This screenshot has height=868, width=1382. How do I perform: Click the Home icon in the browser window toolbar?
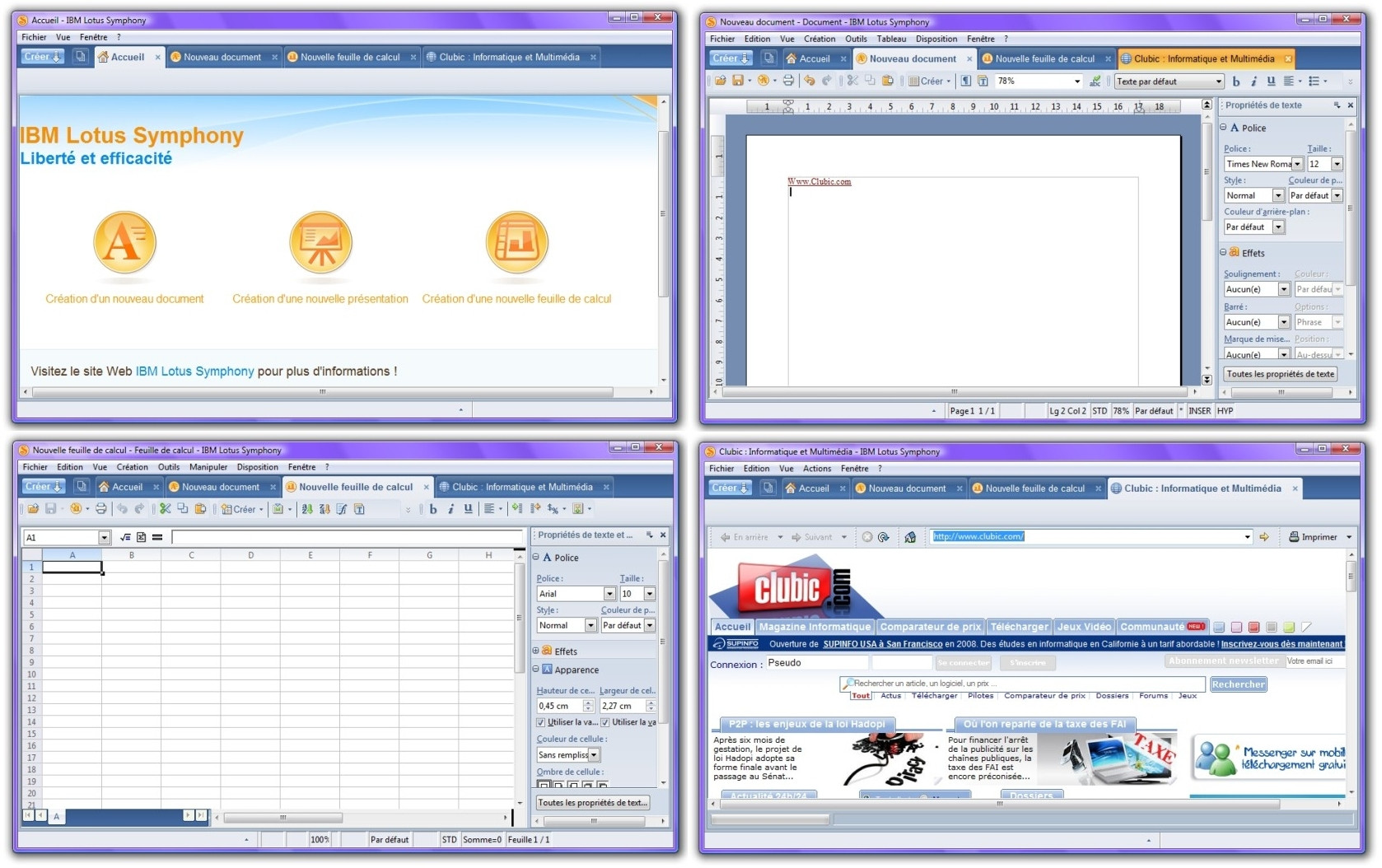point(910,537)
